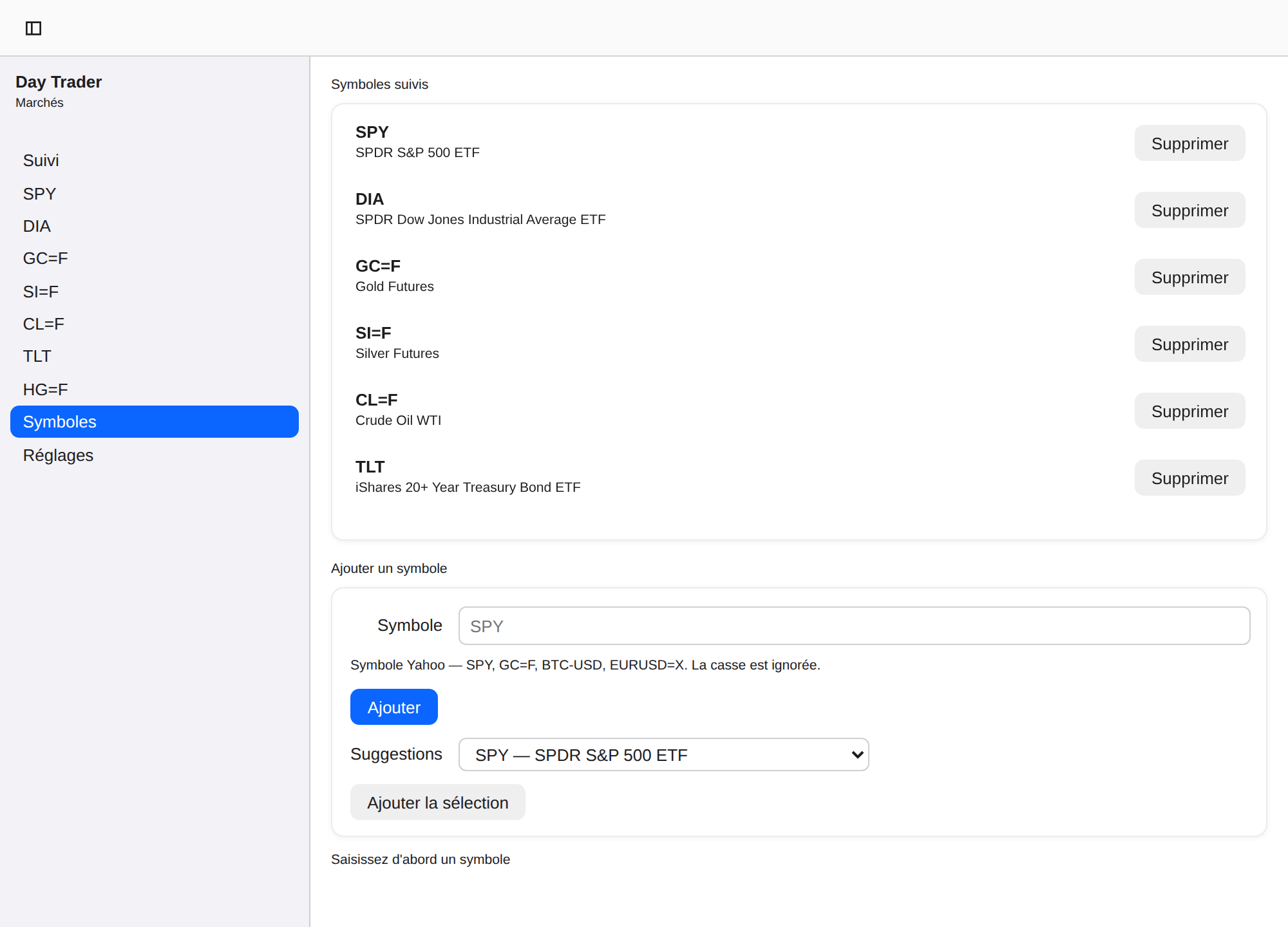
Task: Click Supprimer for Gold Futures
Action: click(1189, 277)
